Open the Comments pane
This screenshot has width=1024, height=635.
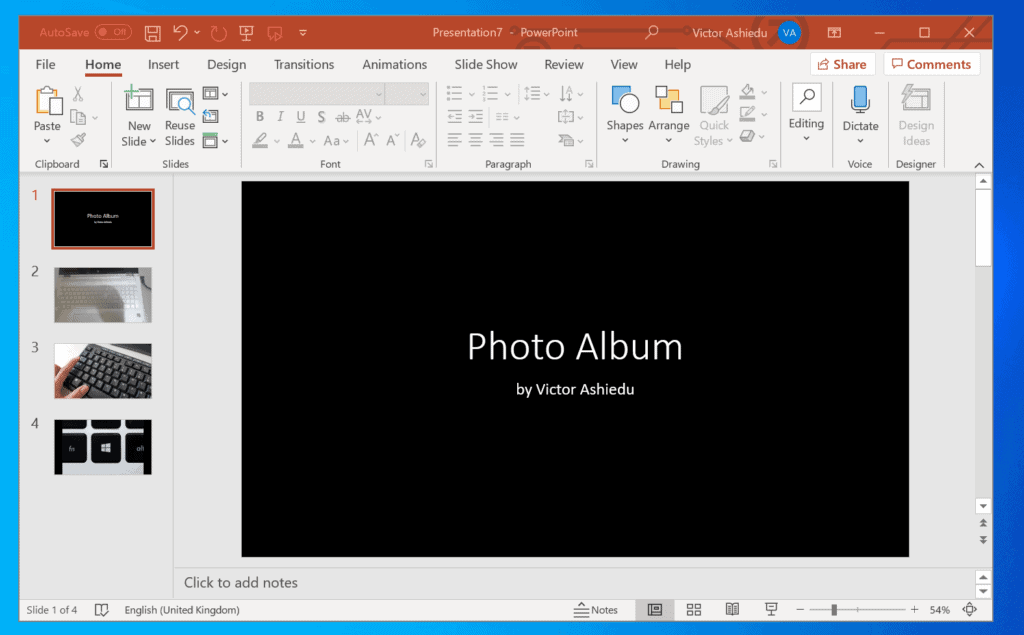tap(931, 63)
